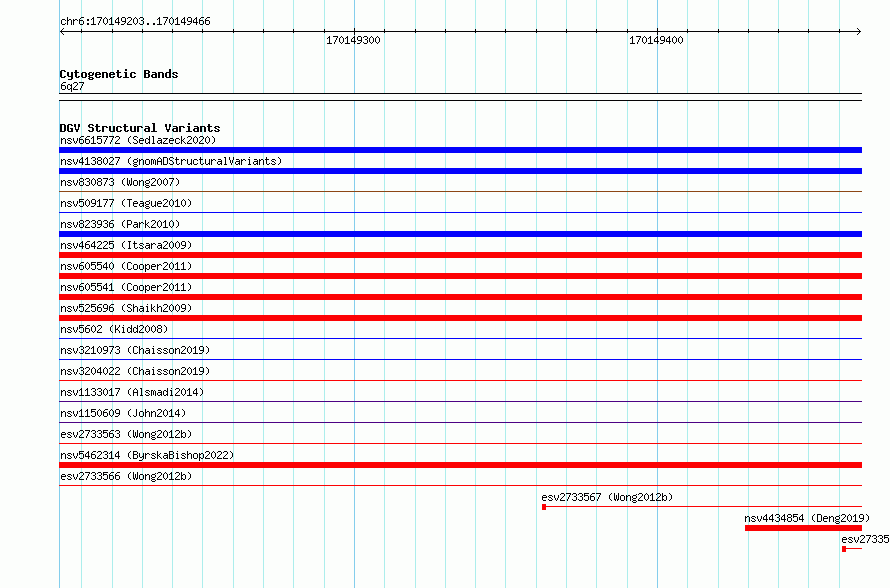890x588 pixels.
Task: Click the 170149400 ruler position label
Action: pos(656,40)
